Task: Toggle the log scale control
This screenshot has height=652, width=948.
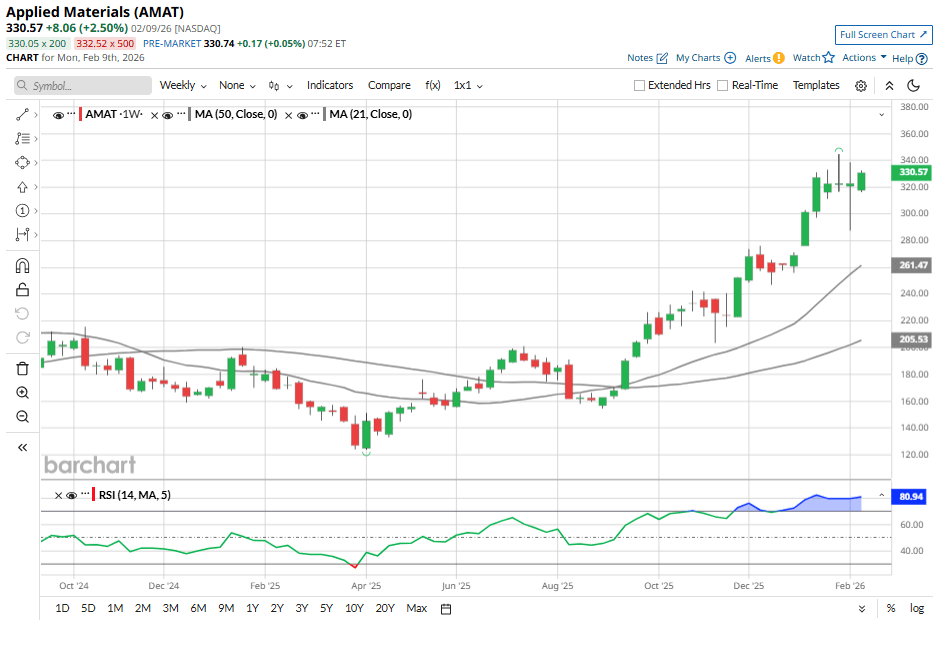Action: pyautogui.click(x=919, y=607)
